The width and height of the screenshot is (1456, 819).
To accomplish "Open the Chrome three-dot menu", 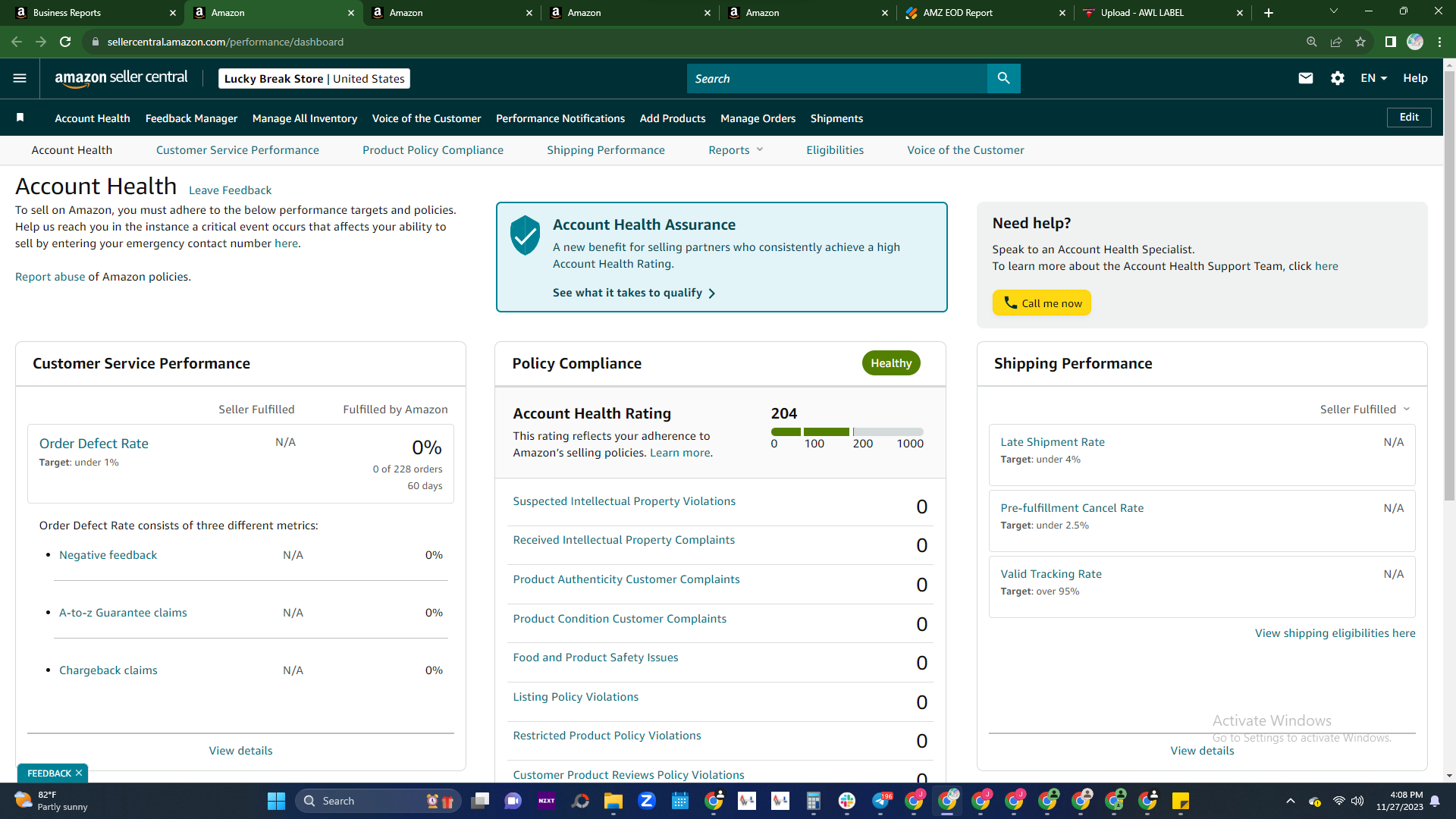I will click(1439, 42).
